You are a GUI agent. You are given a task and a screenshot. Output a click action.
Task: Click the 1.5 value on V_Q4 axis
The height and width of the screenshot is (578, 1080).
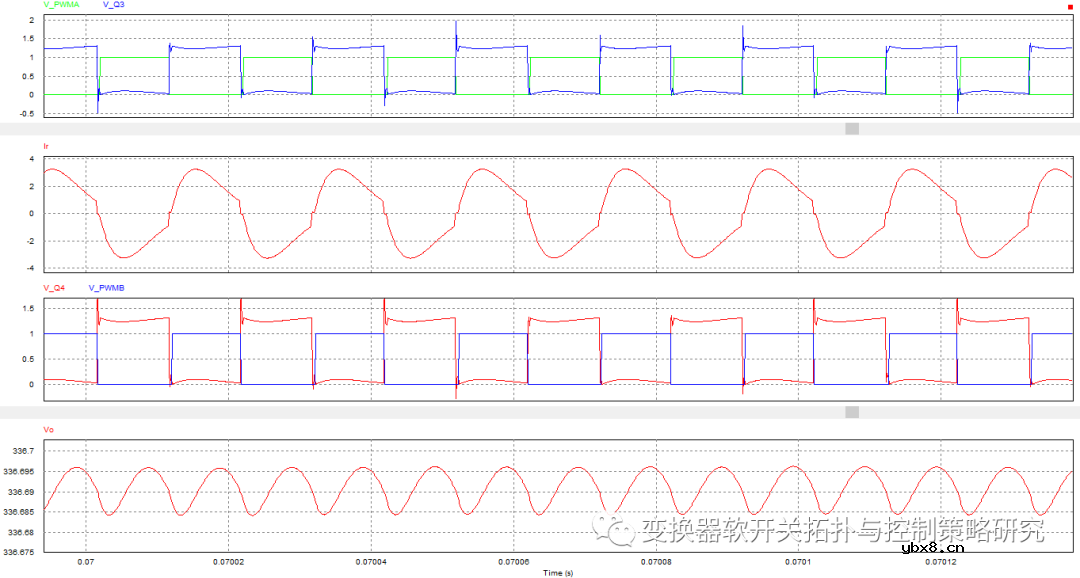(28, 309)
